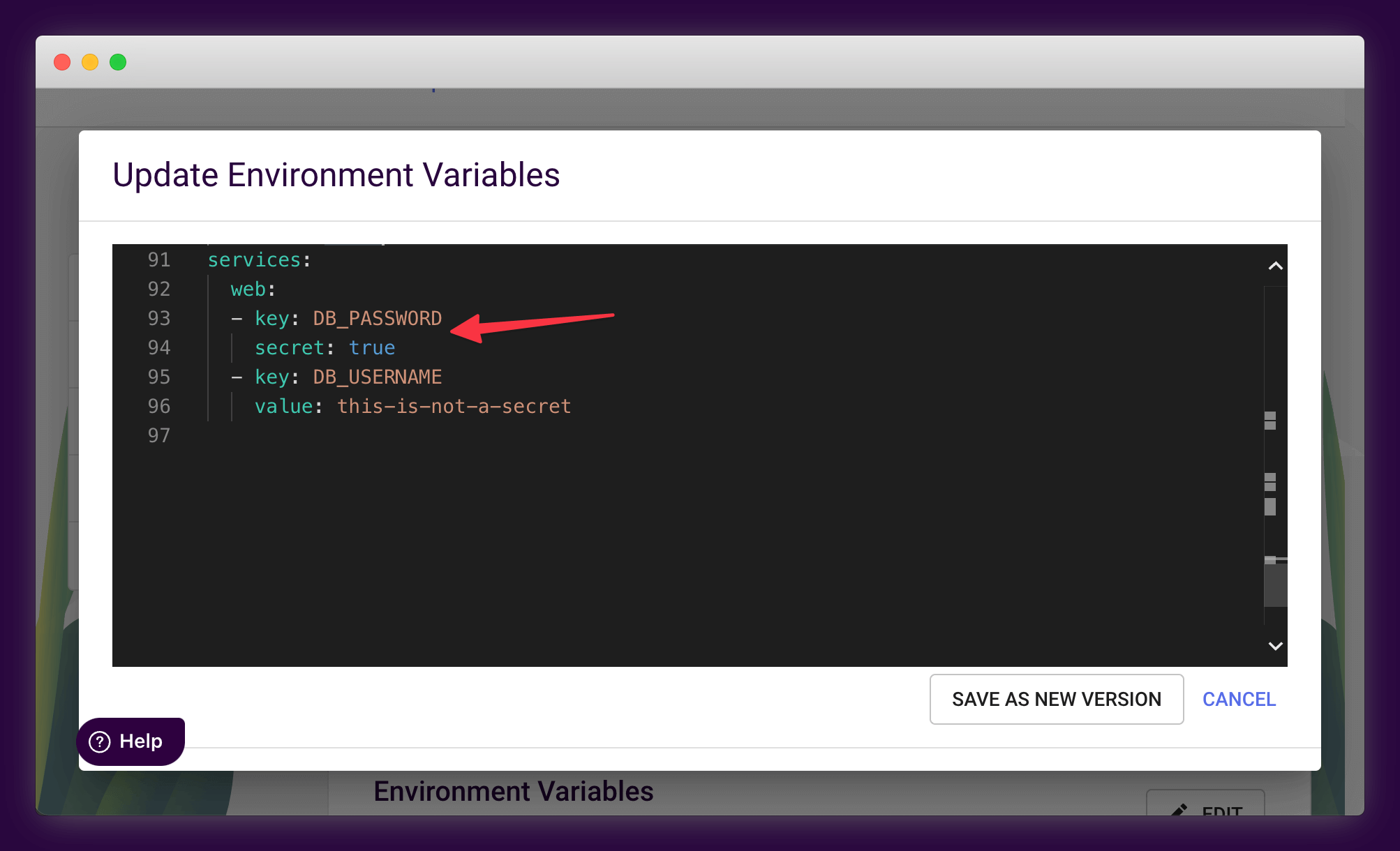This screenshot has width=1400, height=851.
Task: Click the scrollbar thumb in the code editor
Action: [1275, 584]
